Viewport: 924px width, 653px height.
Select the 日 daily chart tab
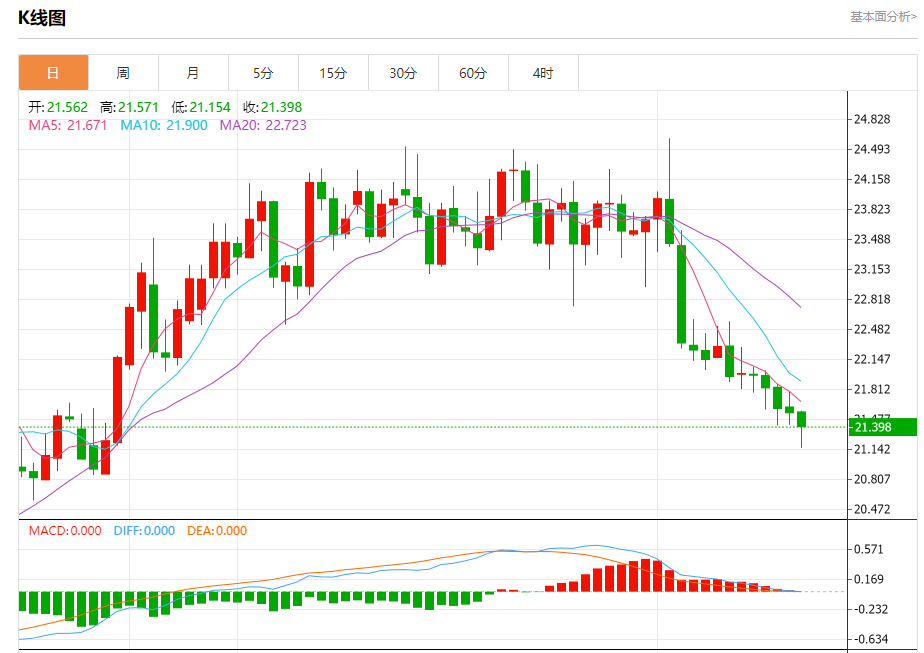point(54,72)
